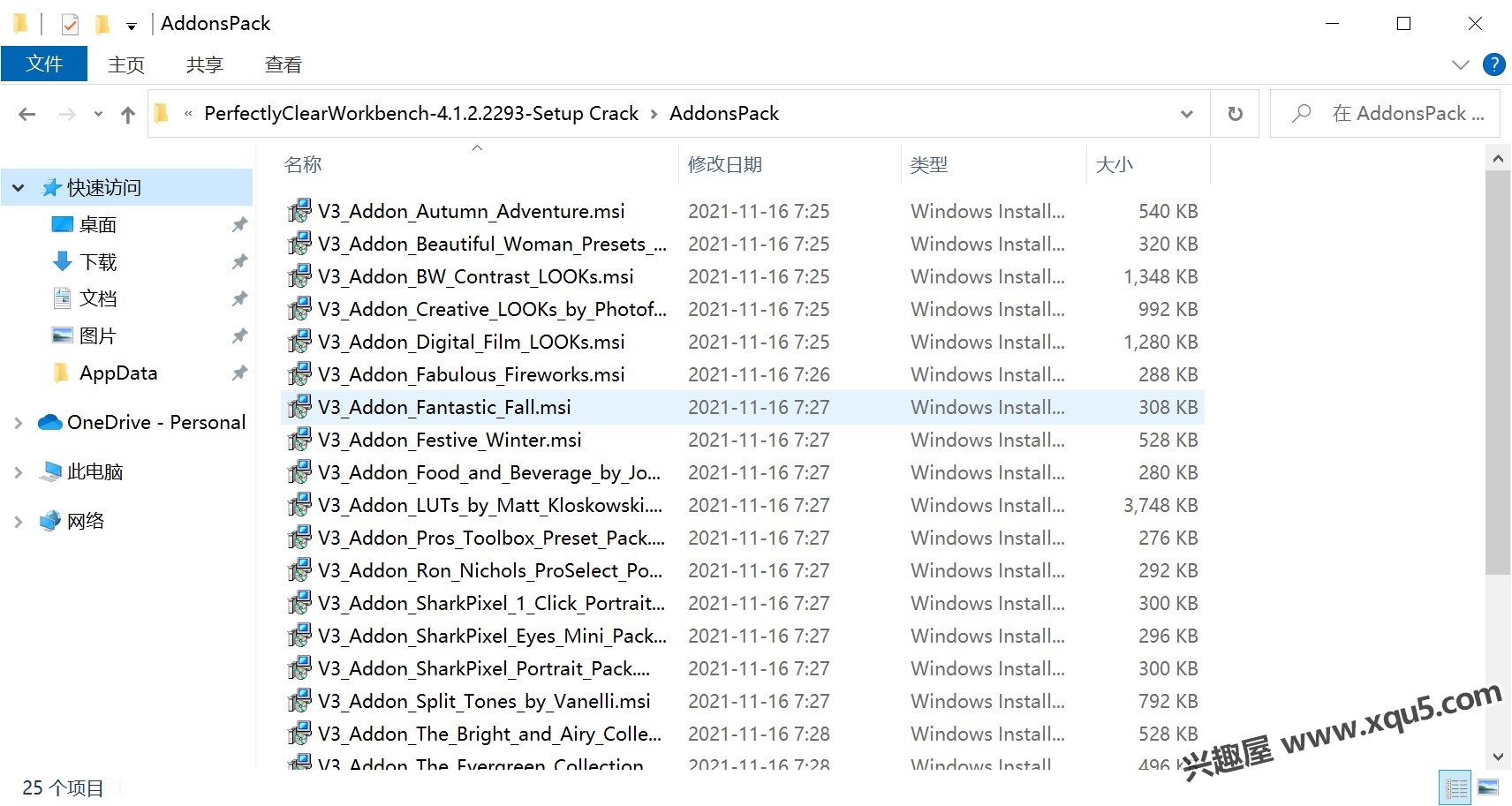Screen dimensions: 1512x806
Task: Select the V3_Addon_Autumn_Adventure.msi installer icon
Action: coord(299,211)
